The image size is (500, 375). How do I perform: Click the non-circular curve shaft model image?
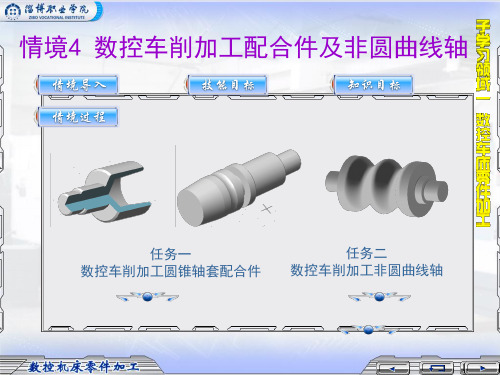[x=387, y=186]
